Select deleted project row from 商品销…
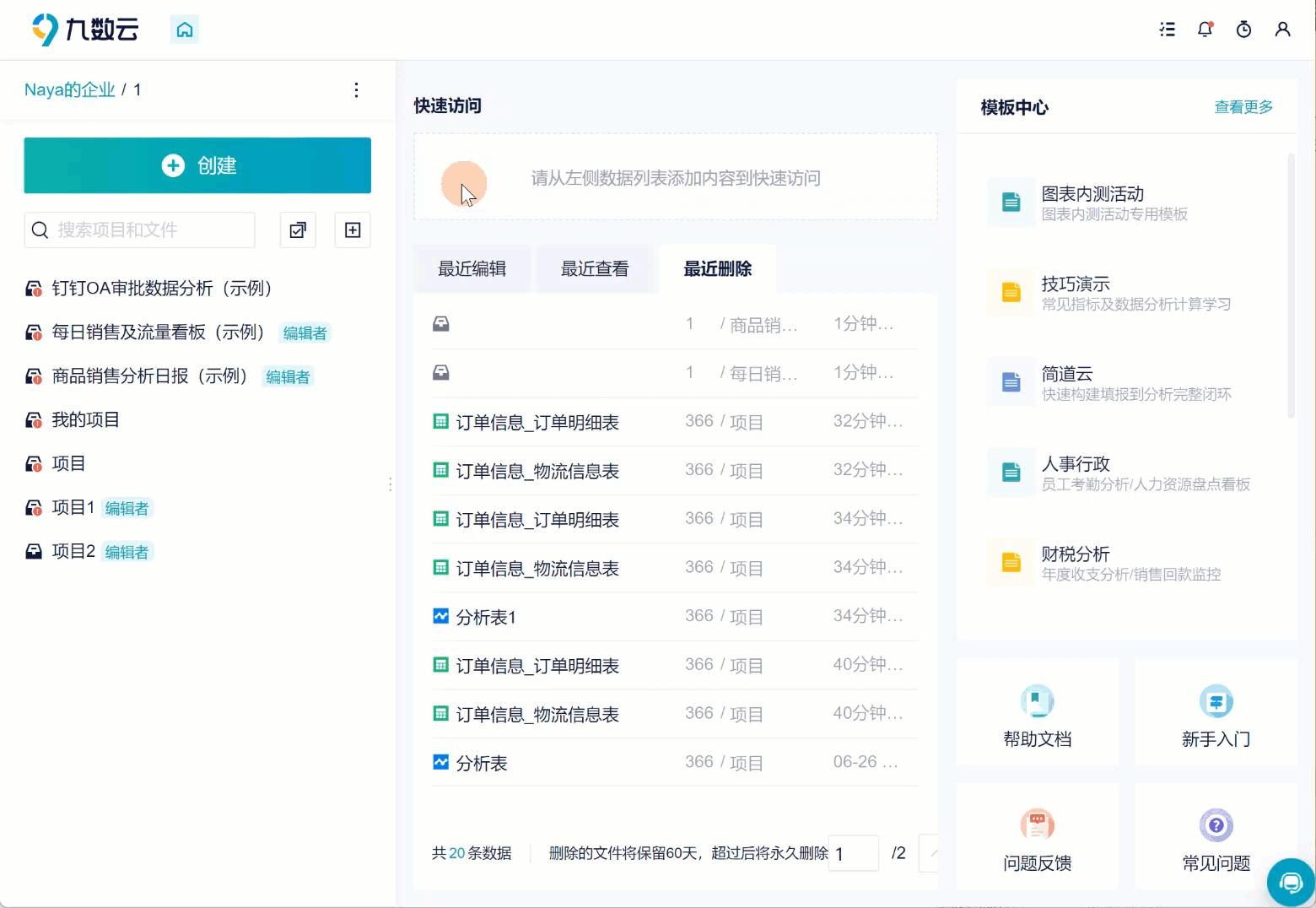 [x=675, y=325]
